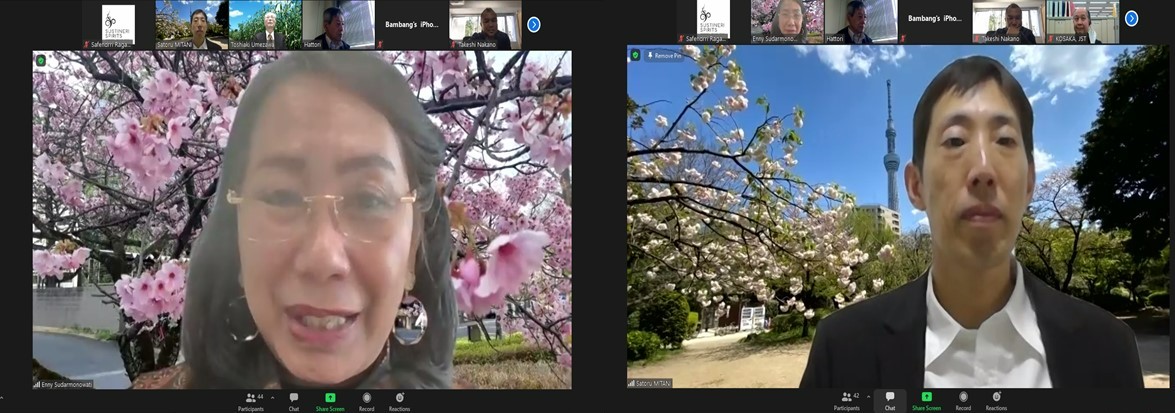Viewport: 1175px width, 413px height.
Task: Click Share Screen in left Zoom window
Action: (330, 402)
